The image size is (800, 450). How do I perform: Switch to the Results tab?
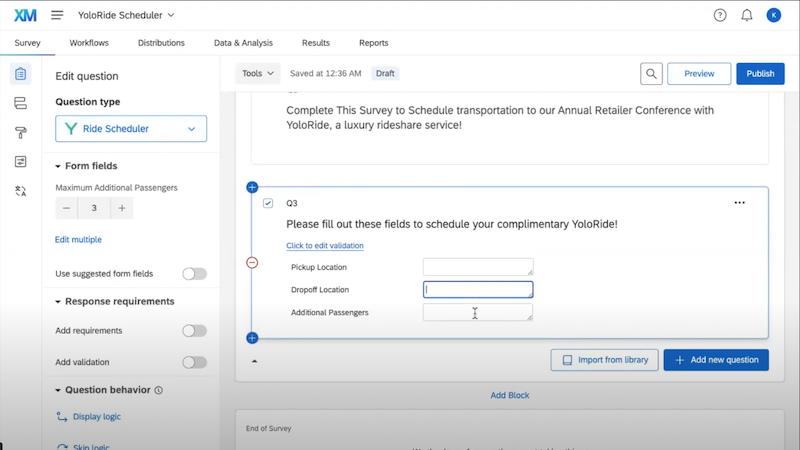click(x=316, y=43)
